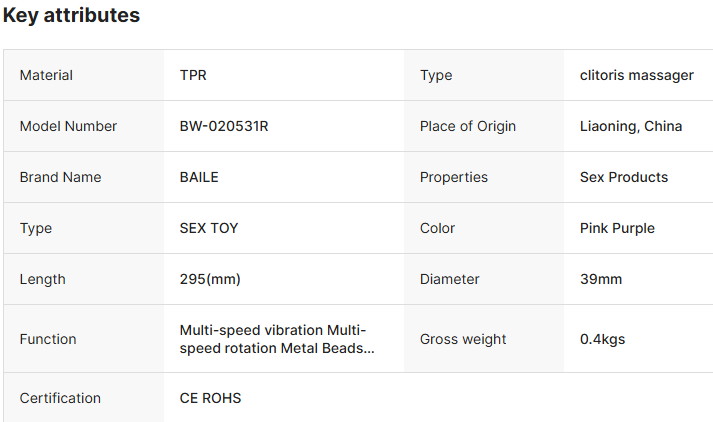Image resolution: width=713 pixels, height=422 pixels.
Task: Select the BAILE brand value
Action: pos(199,177)
